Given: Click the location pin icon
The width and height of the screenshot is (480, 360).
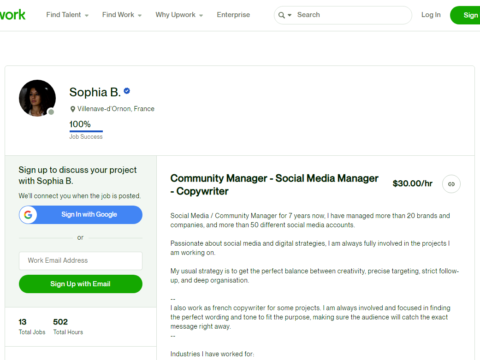Looking at the screenshot, I should pos(72,109).
